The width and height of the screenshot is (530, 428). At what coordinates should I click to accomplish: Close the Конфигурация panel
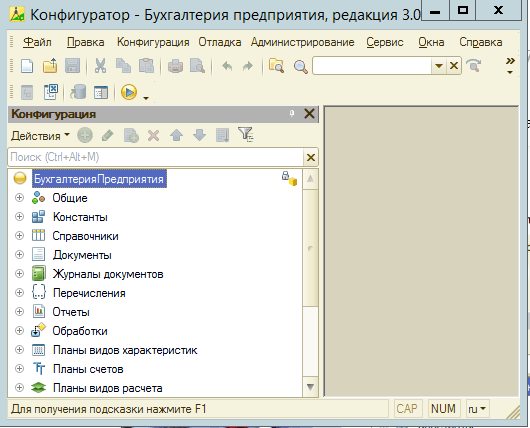[x=309, y=114]
